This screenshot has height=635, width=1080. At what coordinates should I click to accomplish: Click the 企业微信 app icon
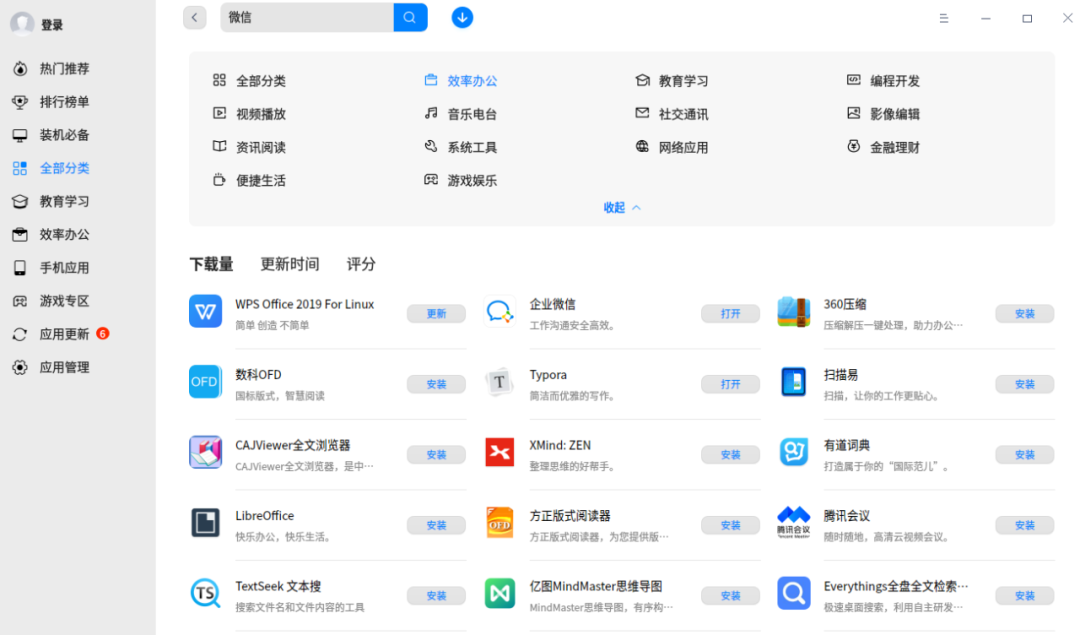(499, 311)
